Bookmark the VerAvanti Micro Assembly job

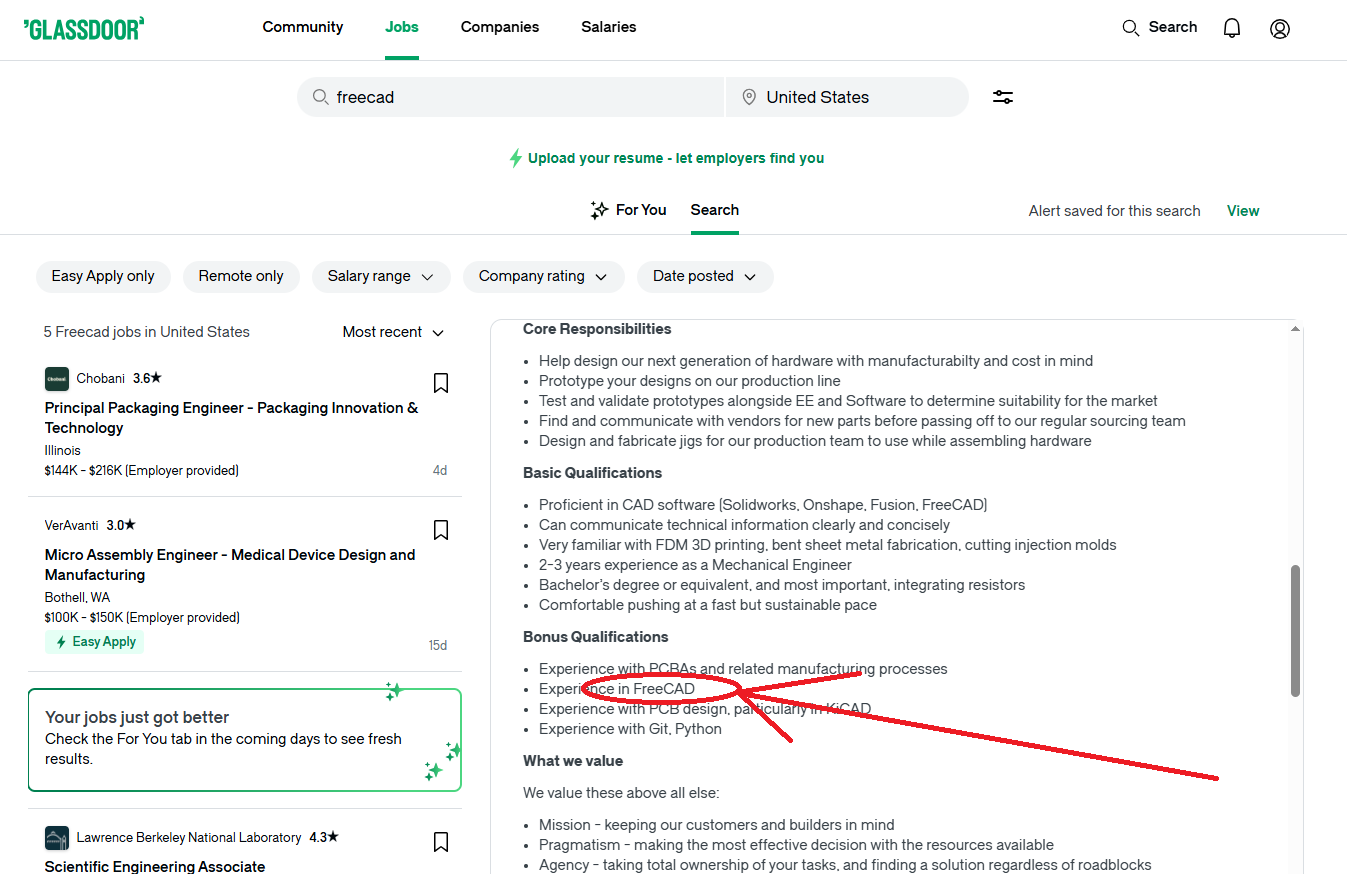coord(440,530)
